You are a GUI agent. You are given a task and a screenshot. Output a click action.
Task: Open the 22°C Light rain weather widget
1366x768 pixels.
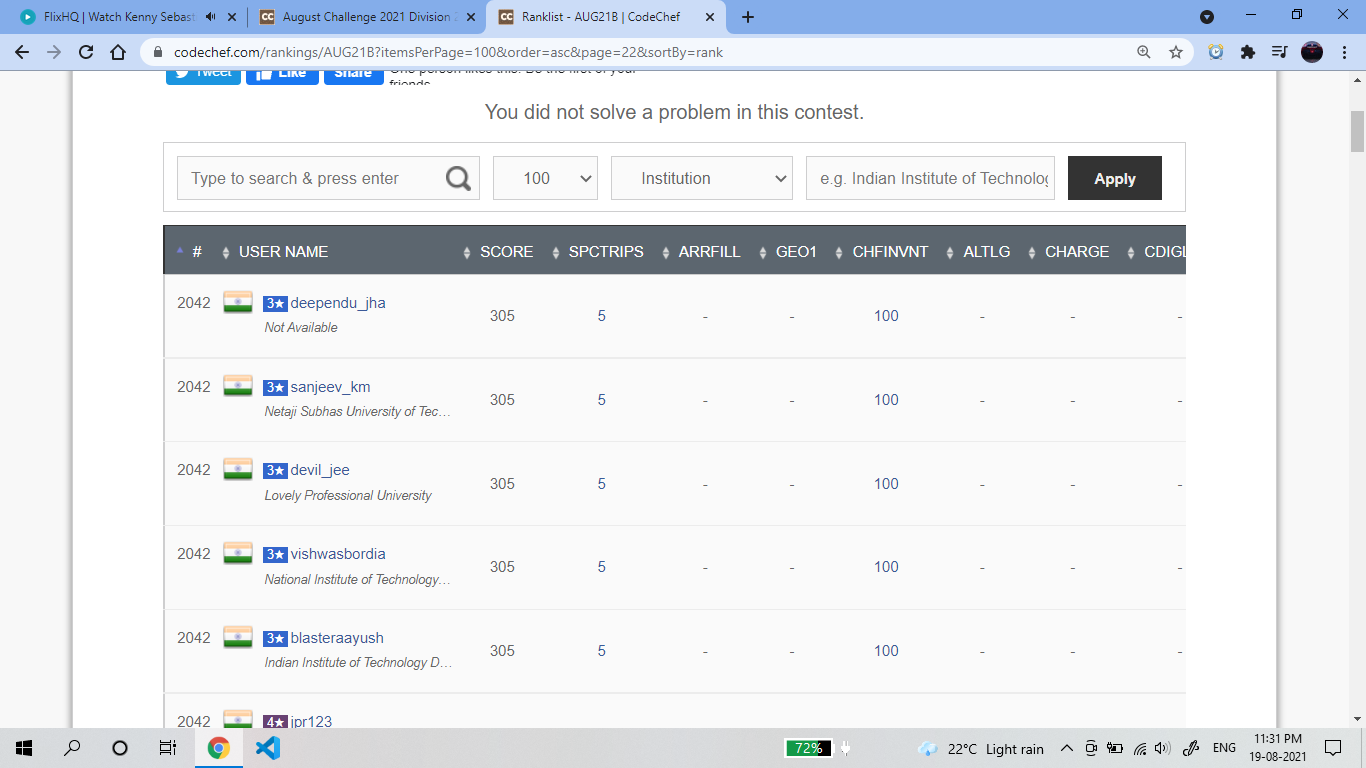pos(979,748)
